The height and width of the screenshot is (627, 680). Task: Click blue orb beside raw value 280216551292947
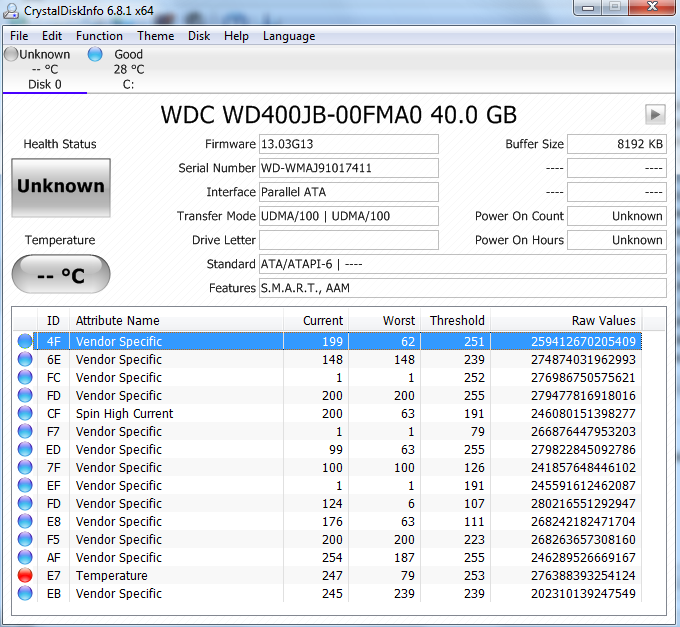click(x=25, y=503)
